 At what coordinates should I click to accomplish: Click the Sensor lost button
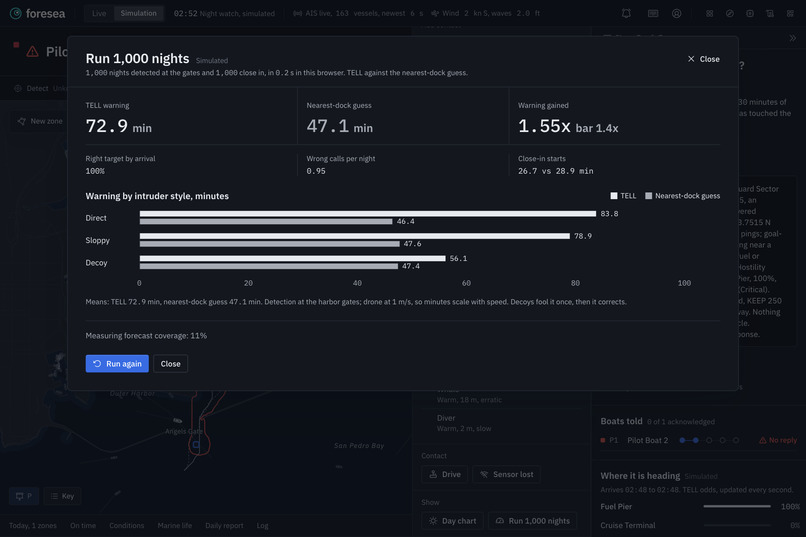pos(506,474)
